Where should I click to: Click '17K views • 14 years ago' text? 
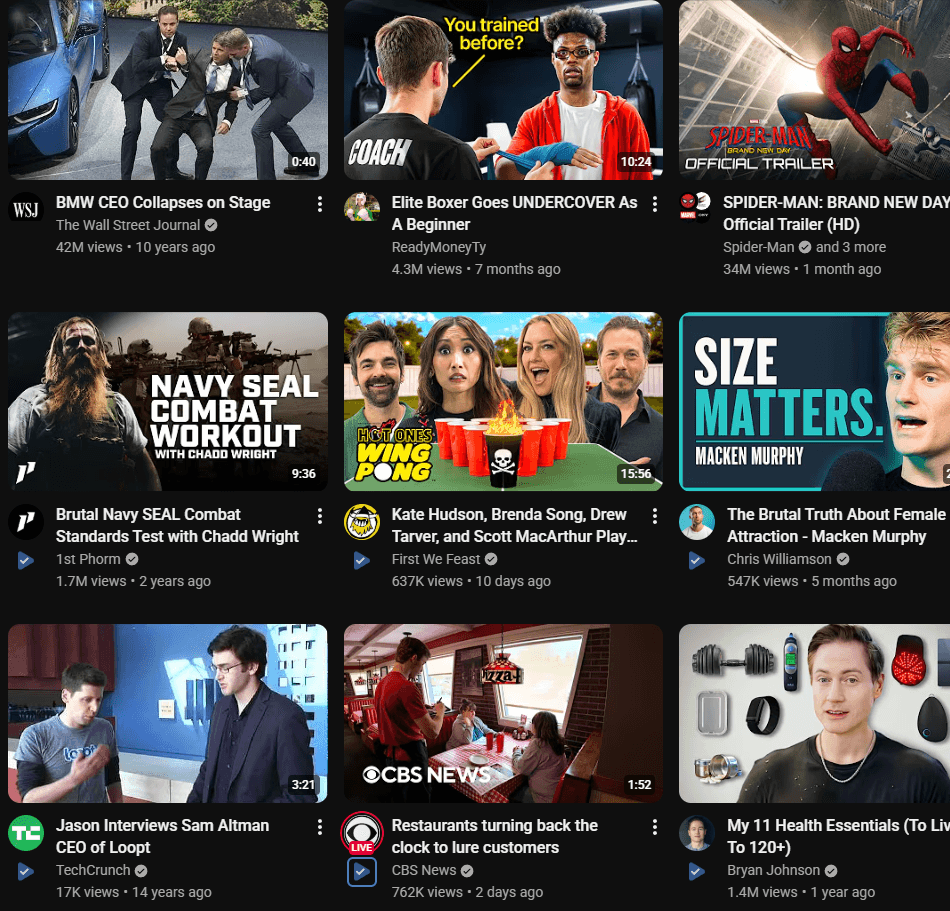pyautogui.click(x=134, y=892)
